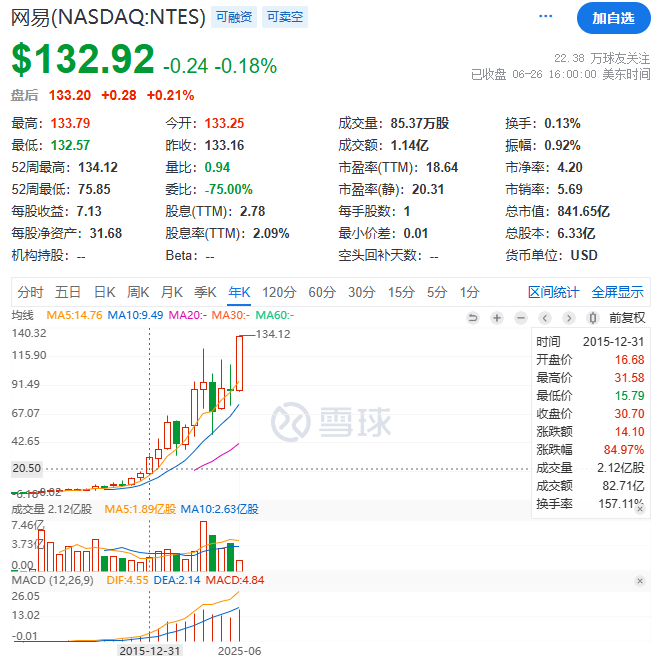The width and height of the screenshot is (656, 656).
Task: Click the volume MA5:1.89亿股 label
Action: (x=140, y=509)
